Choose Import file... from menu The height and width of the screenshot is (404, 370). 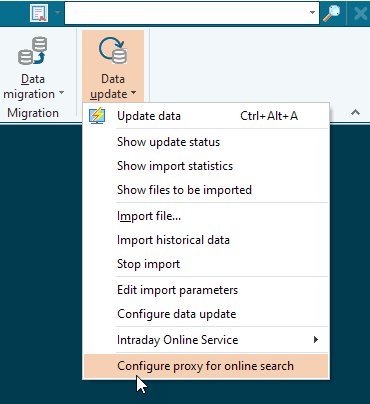click(206, 216)
